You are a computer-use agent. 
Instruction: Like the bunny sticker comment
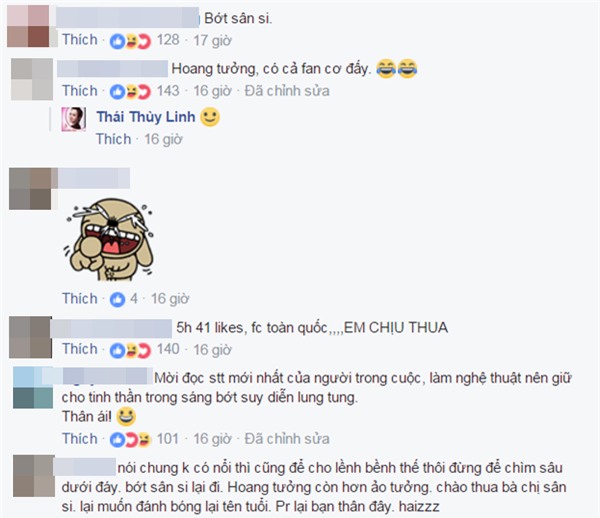coord(80,299)
